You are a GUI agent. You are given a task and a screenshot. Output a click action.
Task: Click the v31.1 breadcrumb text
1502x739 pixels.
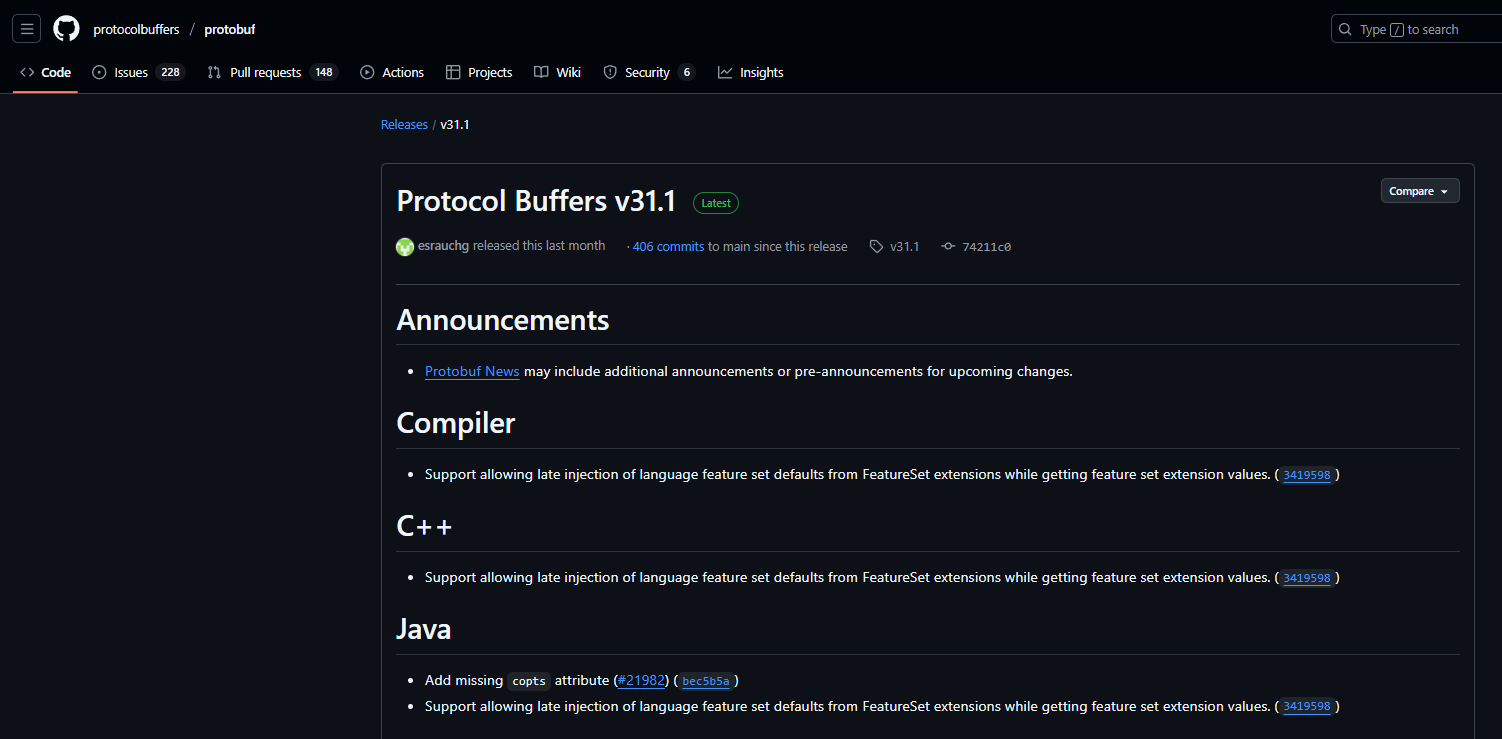point(455,124)
